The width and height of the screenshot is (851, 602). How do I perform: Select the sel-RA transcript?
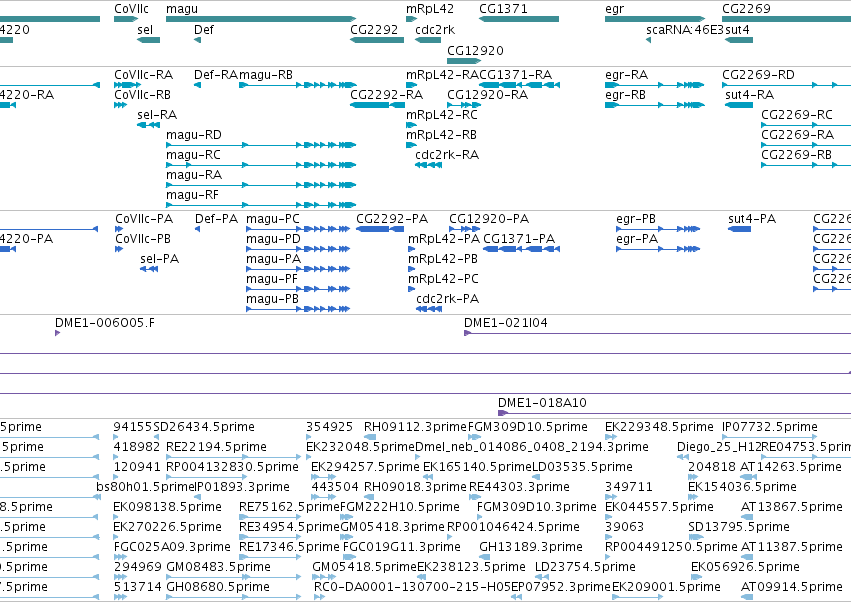click(149, 125)
